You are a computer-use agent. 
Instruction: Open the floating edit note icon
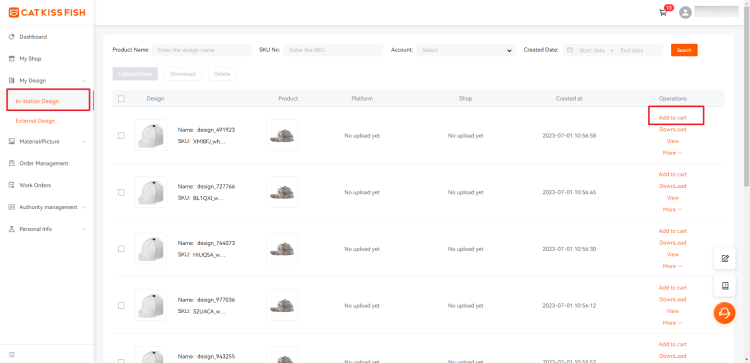(725, 258)
